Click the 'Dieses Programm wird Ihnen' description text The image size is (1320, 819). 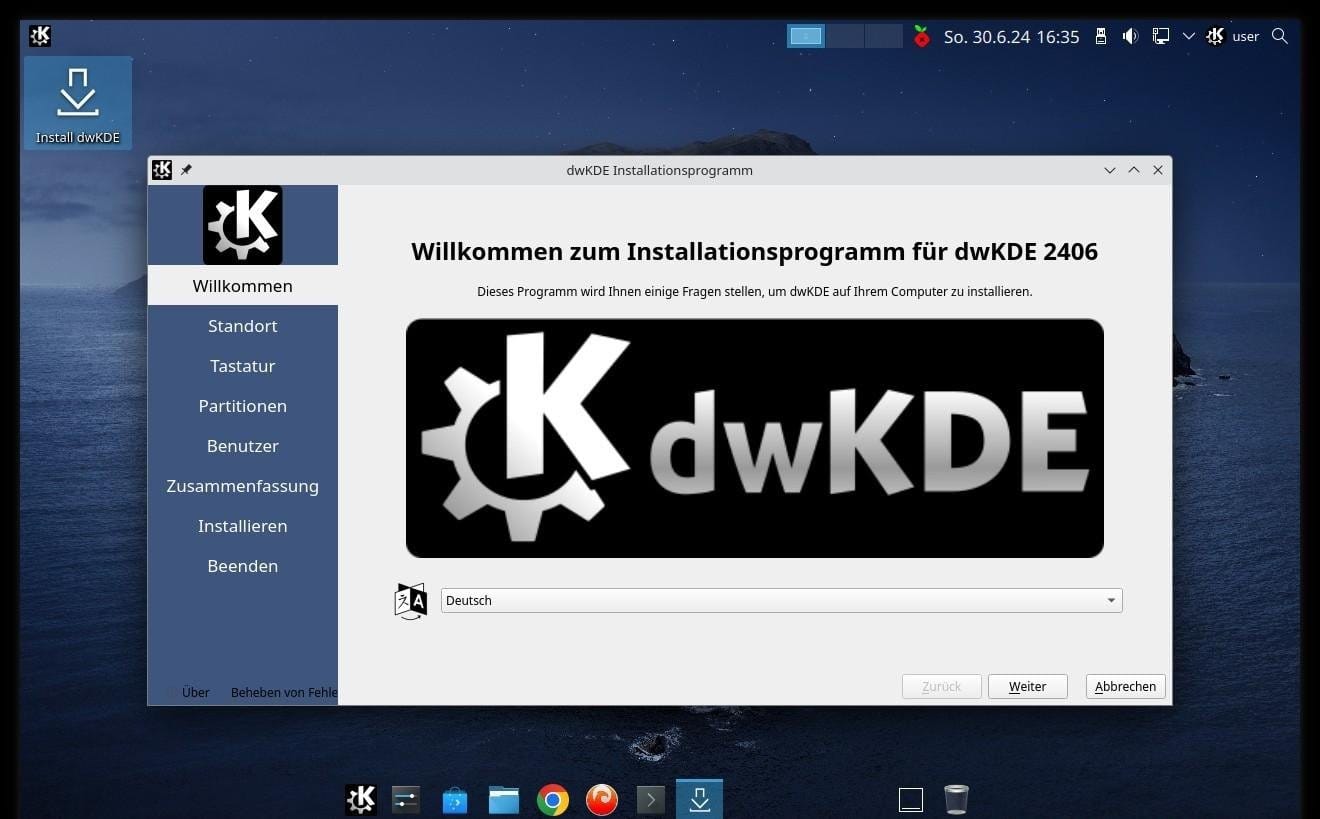coord(755,292)
